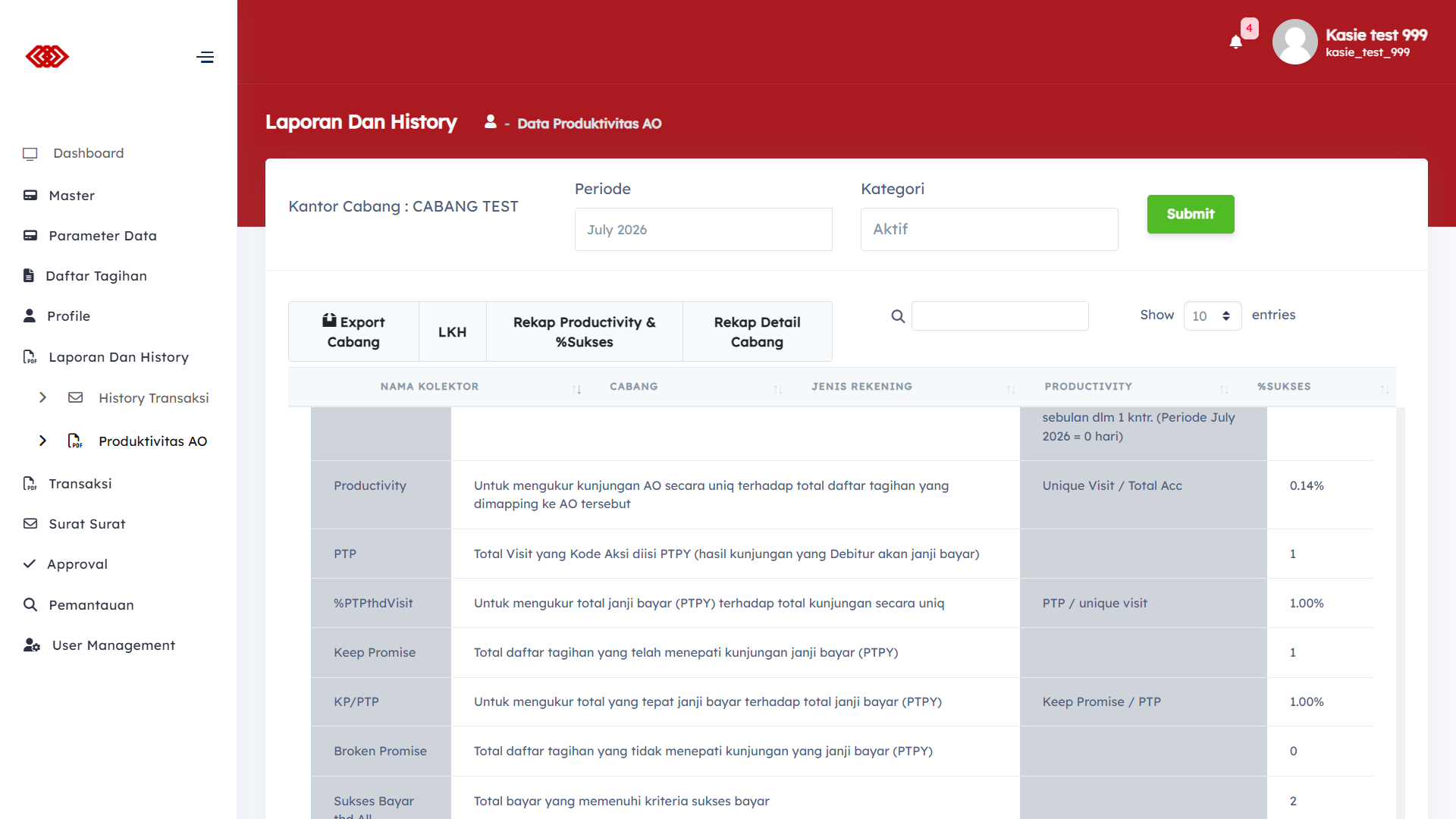Click Rekap Productivity & %Sukses button

pos(585,331)
